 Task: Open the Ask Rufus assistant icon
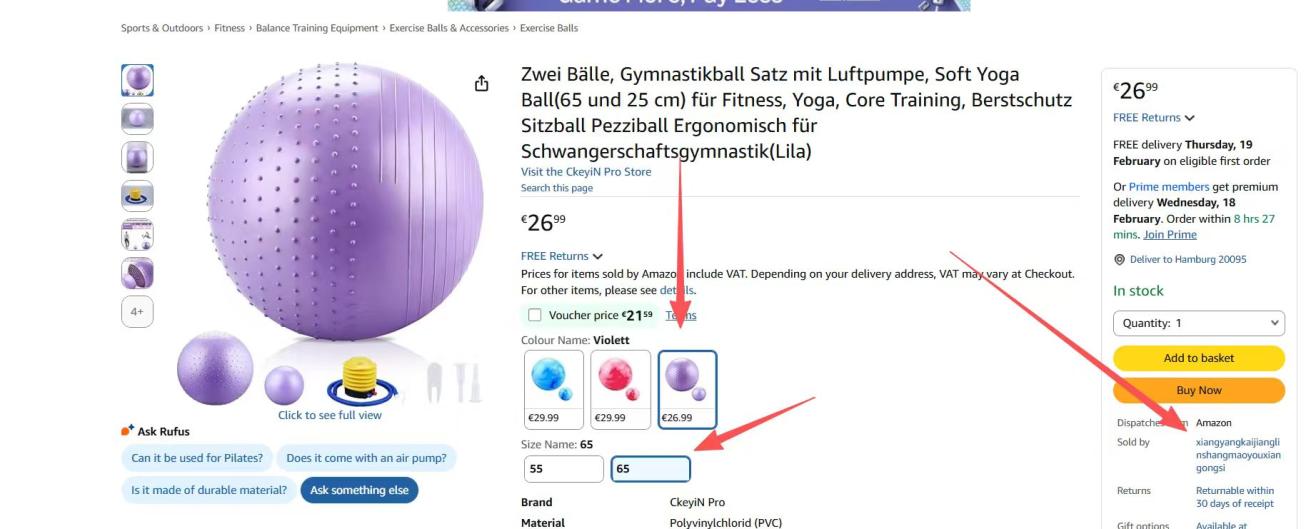click(127, 431)
